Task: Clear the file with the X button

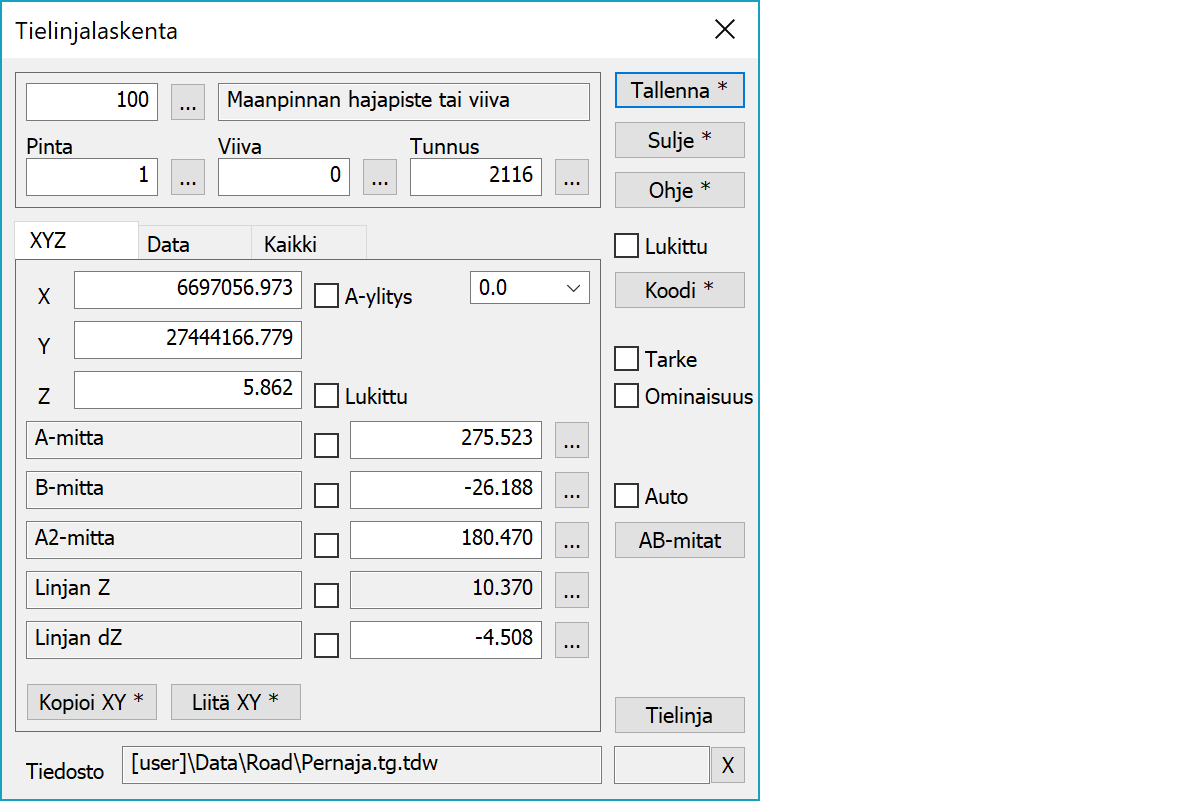Action: pos(727,766)
